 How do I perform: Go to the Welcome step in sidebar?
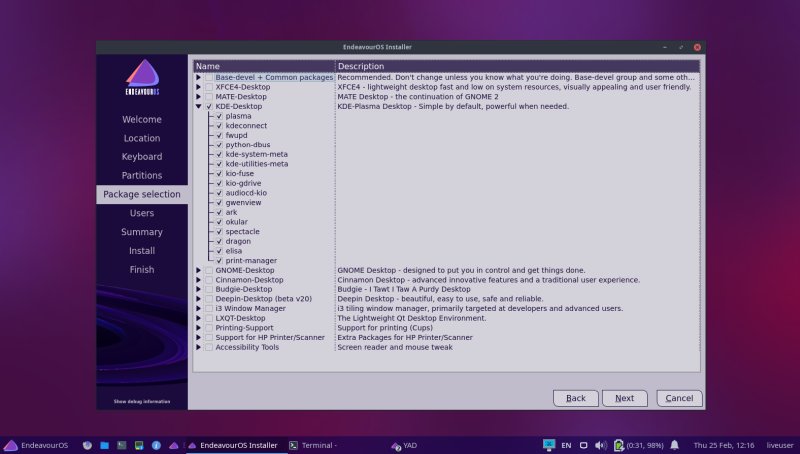coord(142,119)
